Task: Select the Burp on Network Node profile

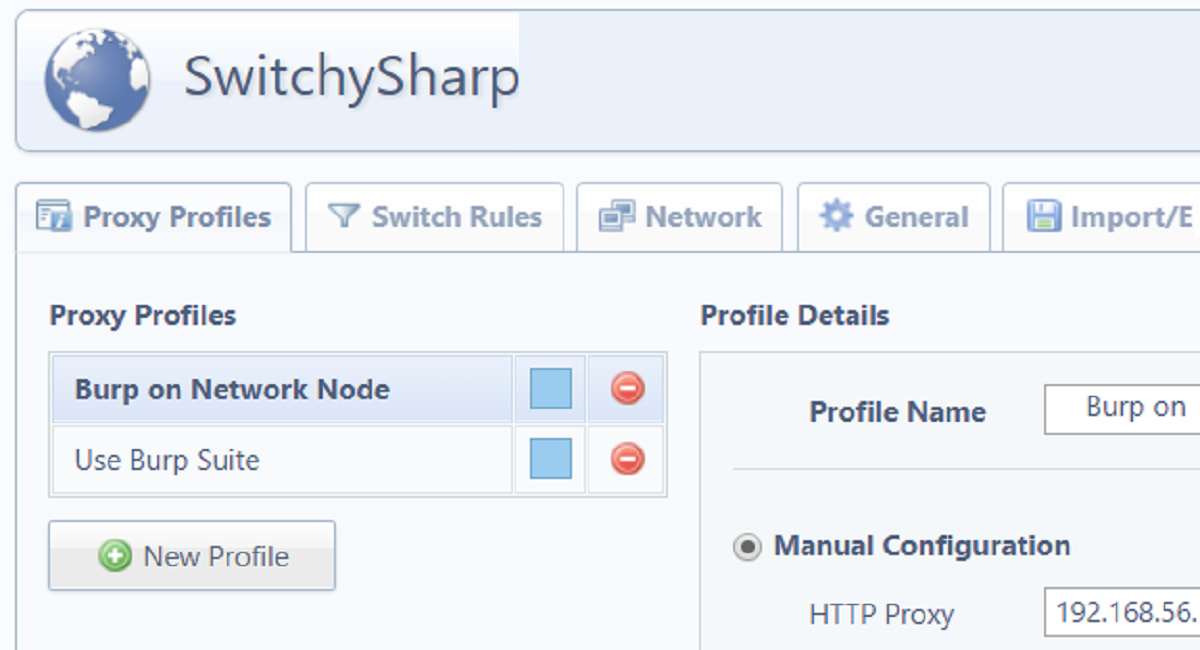Action: (x=282, y=389)
